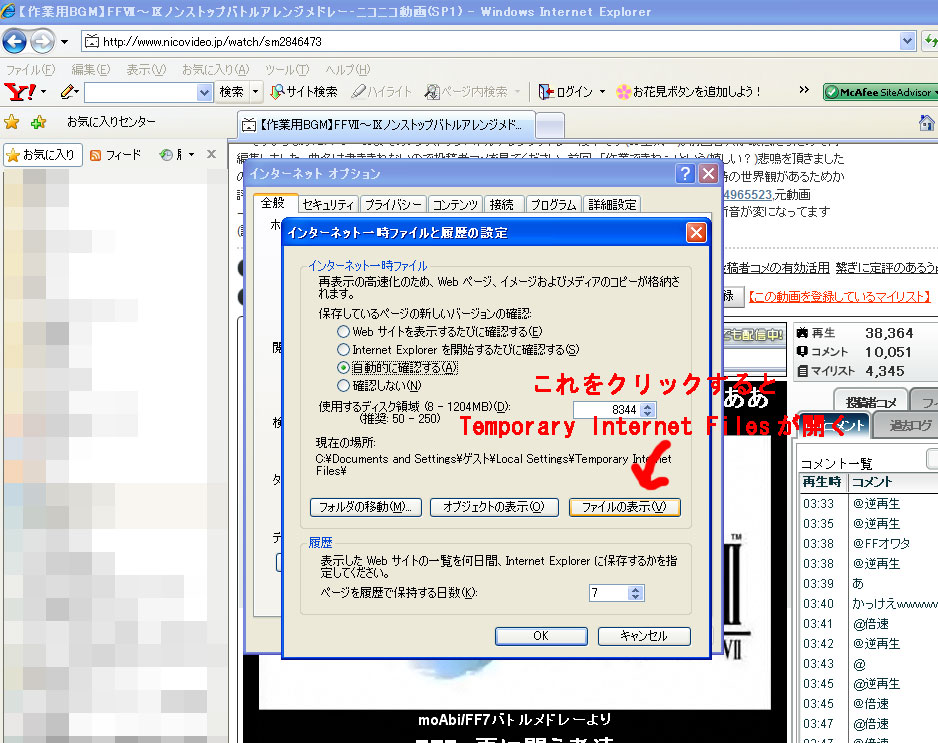Screen dimensions: 938x743
Task: Click the pencil edit icon in Yahoo toolbar
Action: click(68, 92)
